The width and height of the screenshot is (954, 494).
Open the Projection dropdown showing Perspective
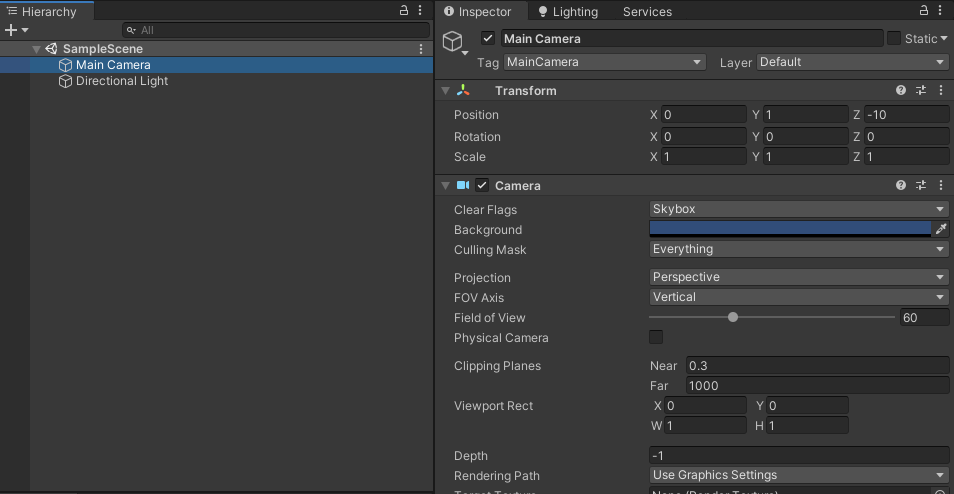[799, 277]
